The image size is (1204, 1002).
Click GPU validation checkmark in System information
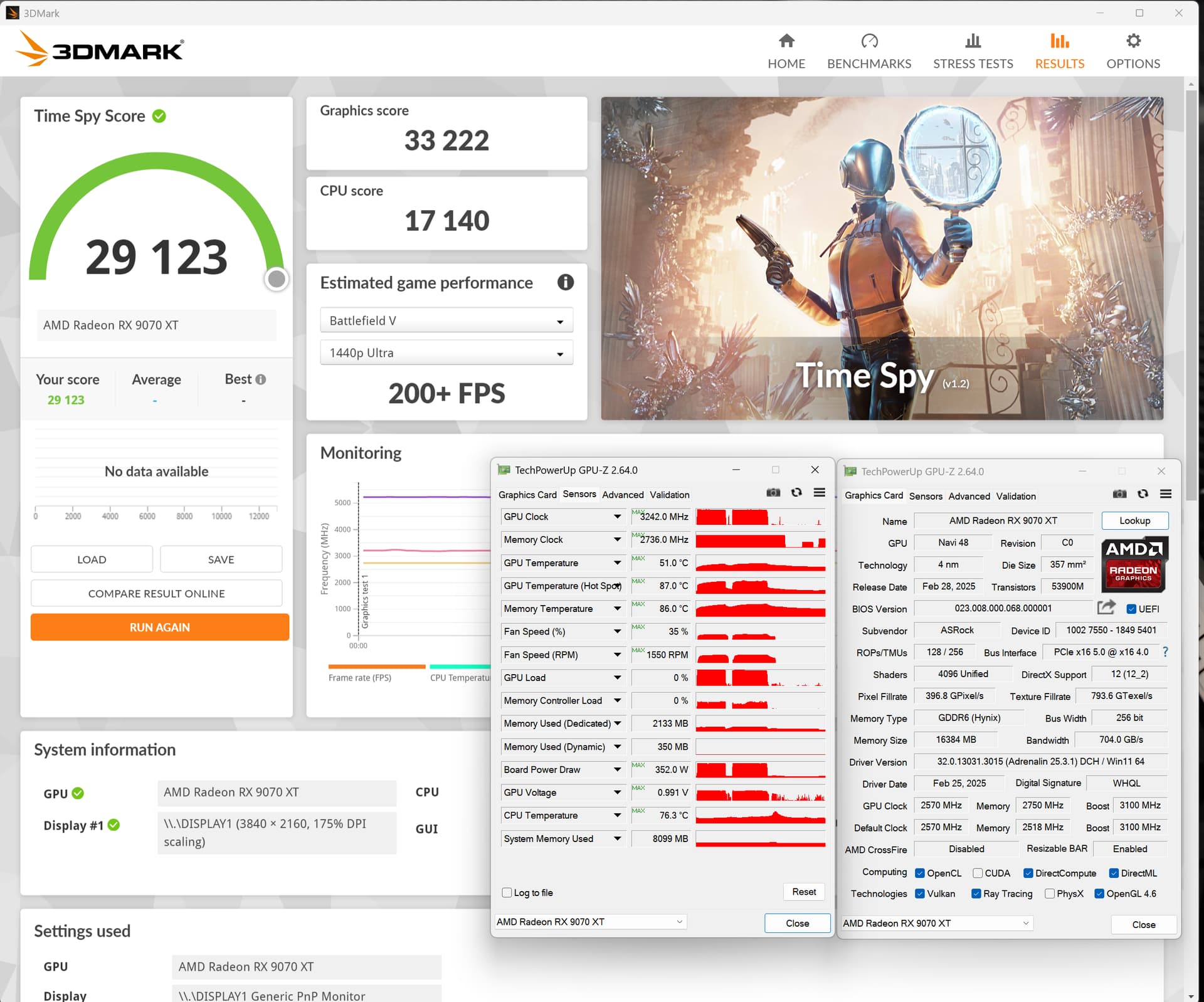tap(78, 793)
